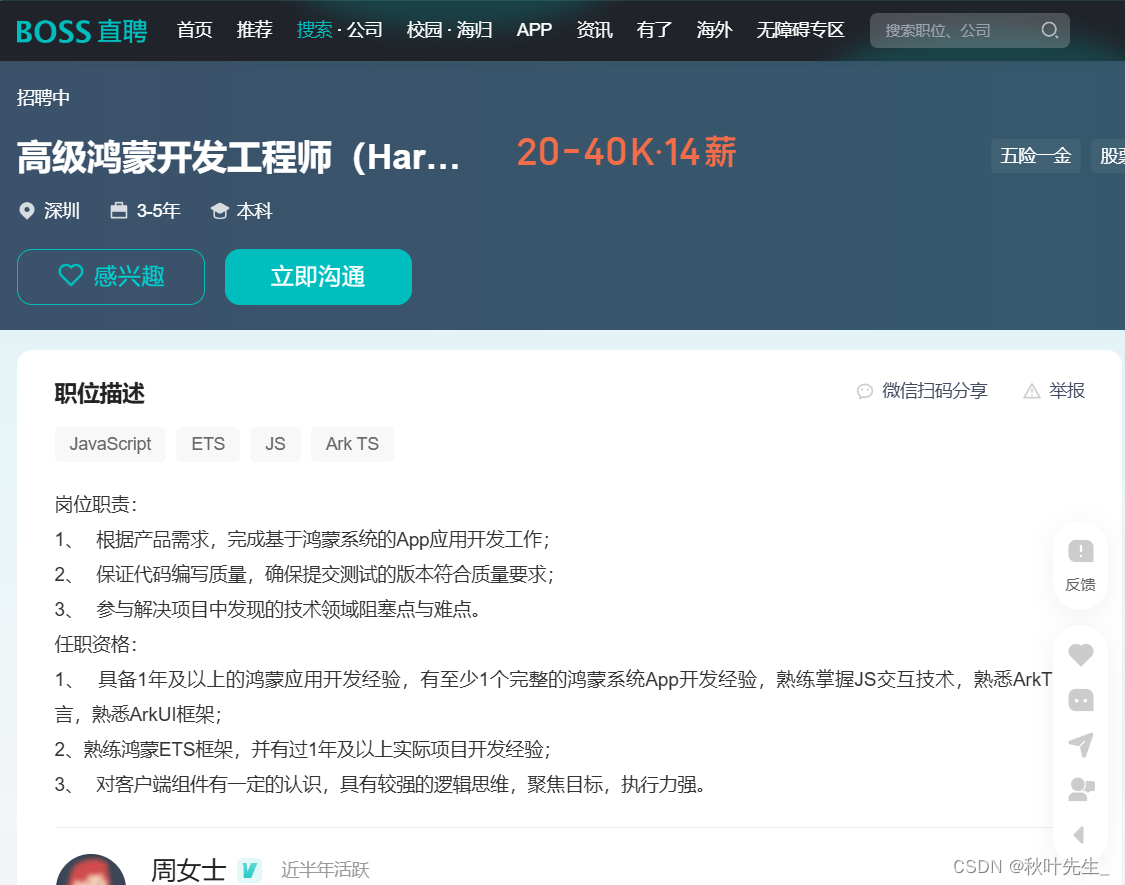Open the 有了 nav item
Screen dimensions: 1125x885
pos(654,30)
